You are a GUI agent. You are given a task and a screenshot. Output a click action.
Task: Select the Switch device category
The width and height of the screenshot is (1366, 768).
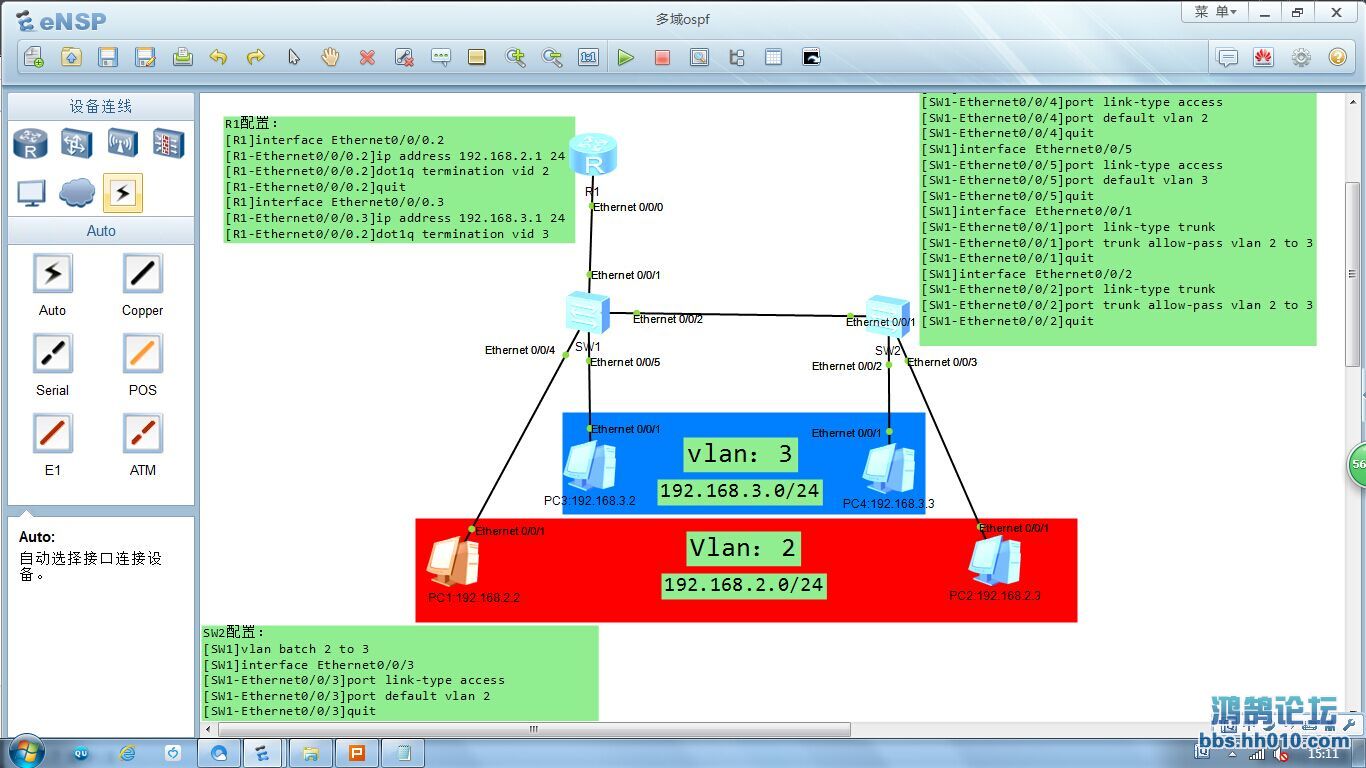tap(76, 144)
